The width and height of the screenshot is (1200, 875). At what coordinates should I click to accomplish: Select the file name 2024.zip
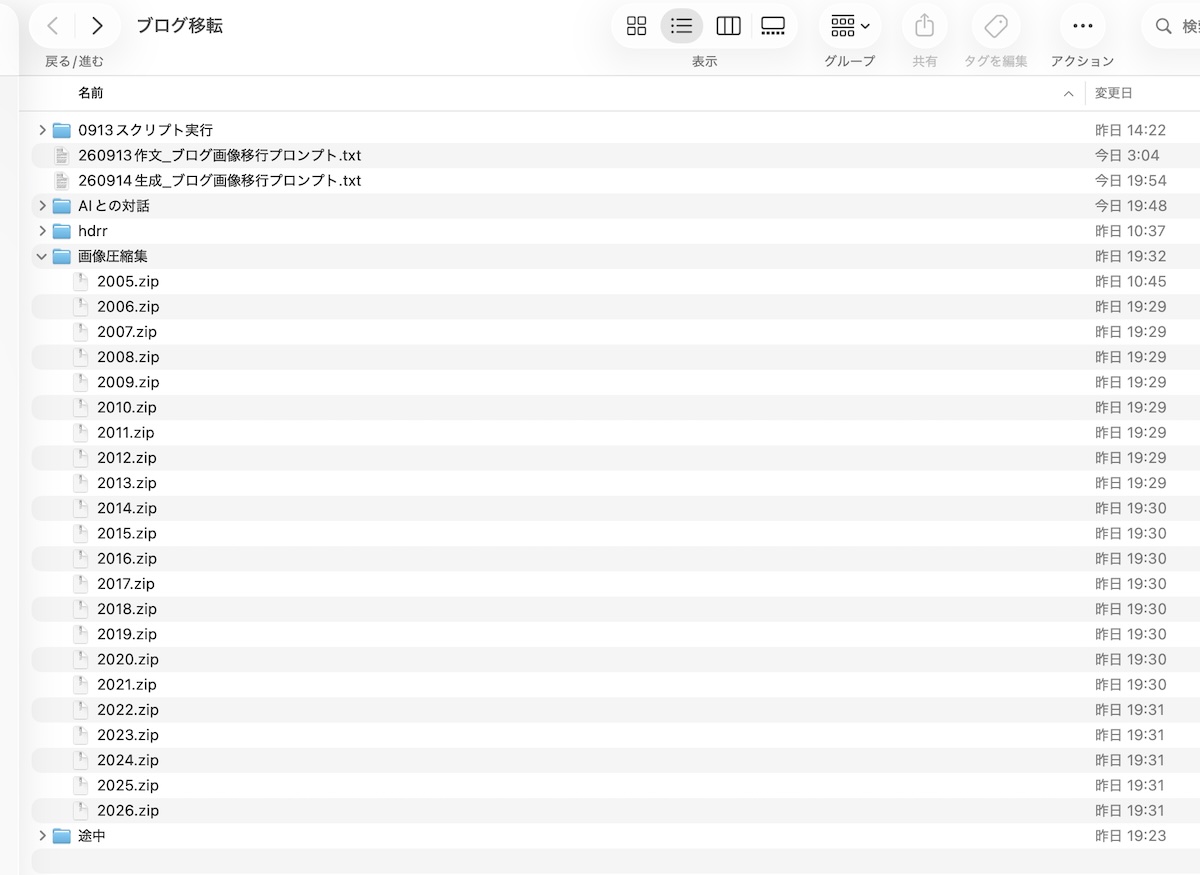coord(128,760)
